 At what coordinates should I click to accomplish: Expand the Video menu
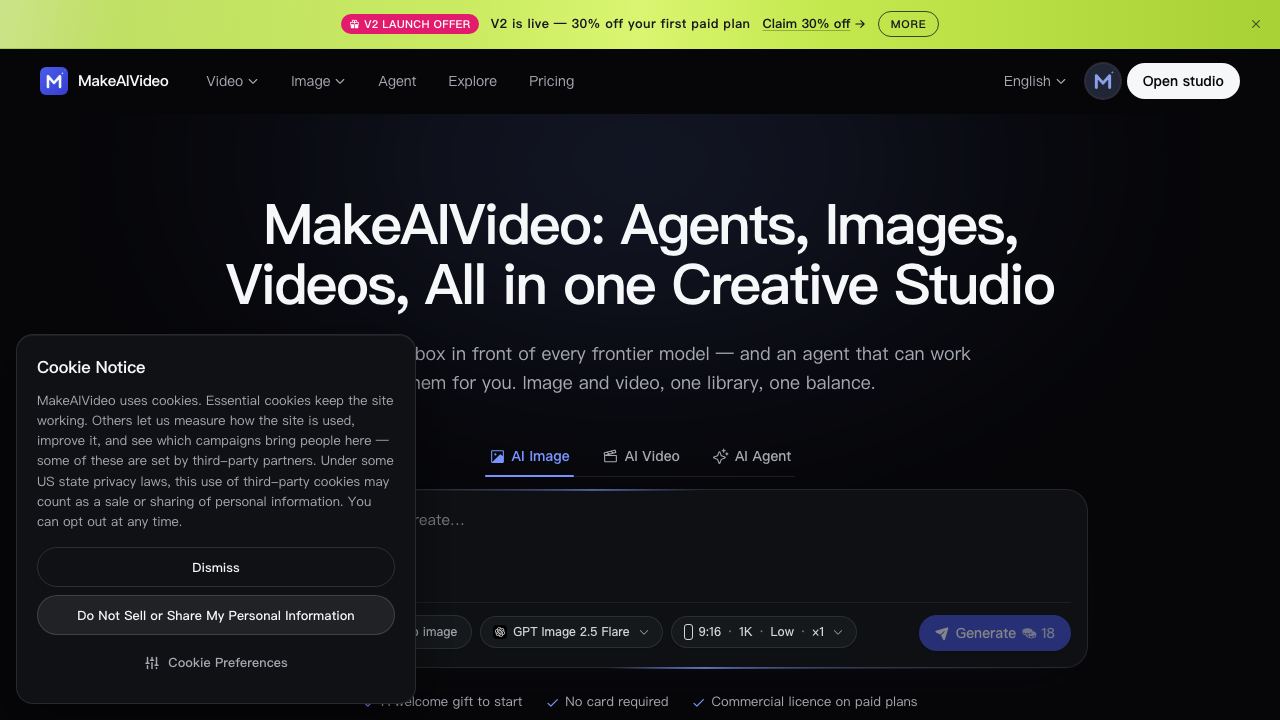point(232,81)
